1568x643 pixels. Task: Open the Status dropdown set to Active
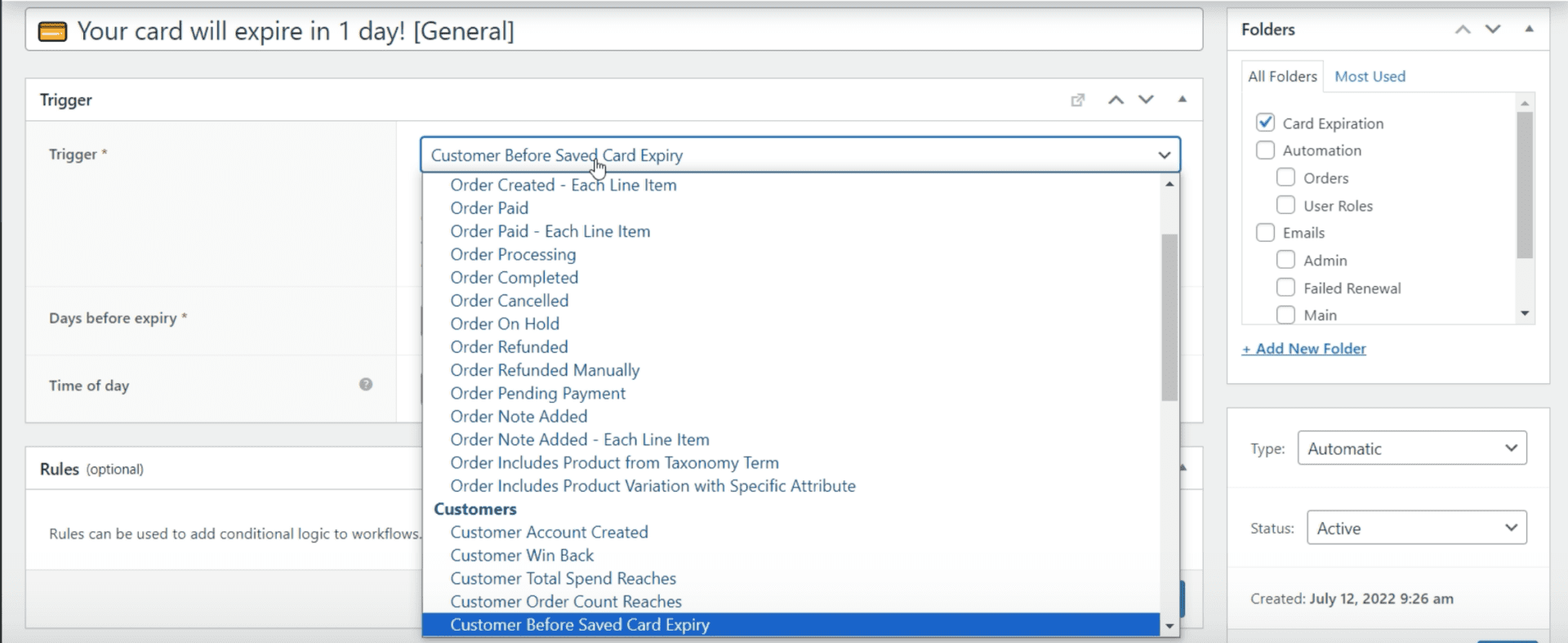[1416, 528]
